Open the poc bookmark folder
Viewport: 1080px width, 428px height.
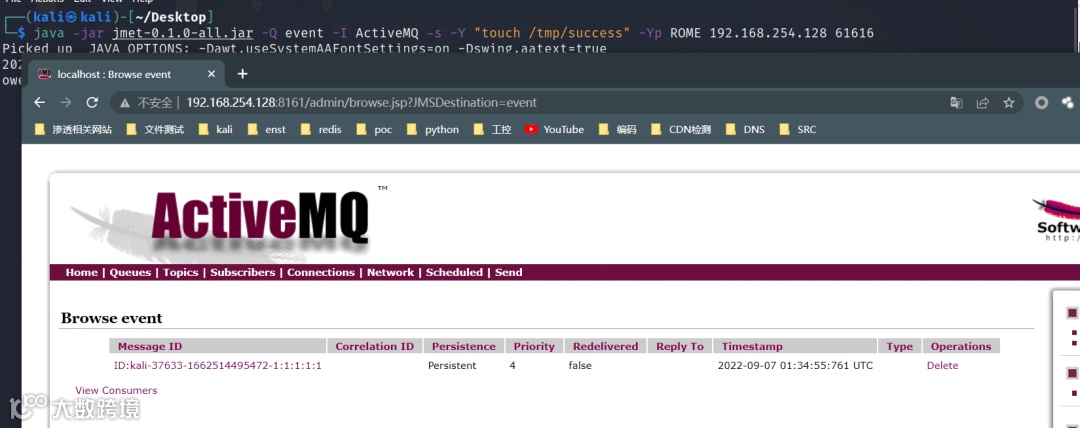(x=374, y=129)
